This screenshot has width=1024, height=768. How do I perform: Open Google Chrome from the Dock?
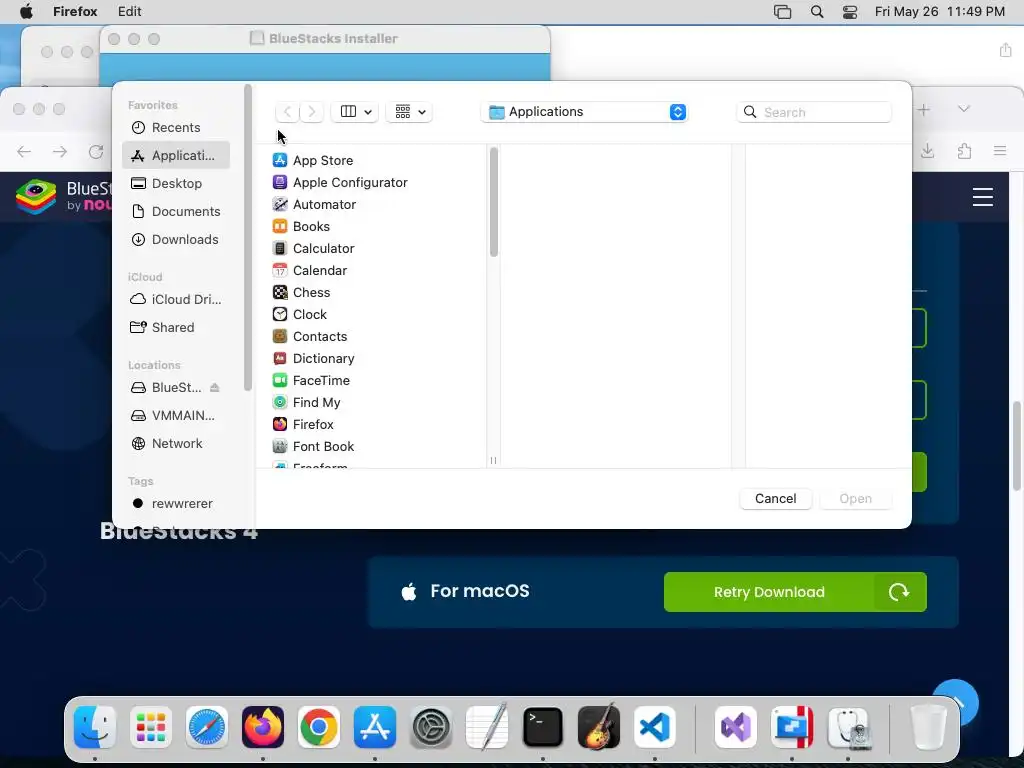coord(319,727)
